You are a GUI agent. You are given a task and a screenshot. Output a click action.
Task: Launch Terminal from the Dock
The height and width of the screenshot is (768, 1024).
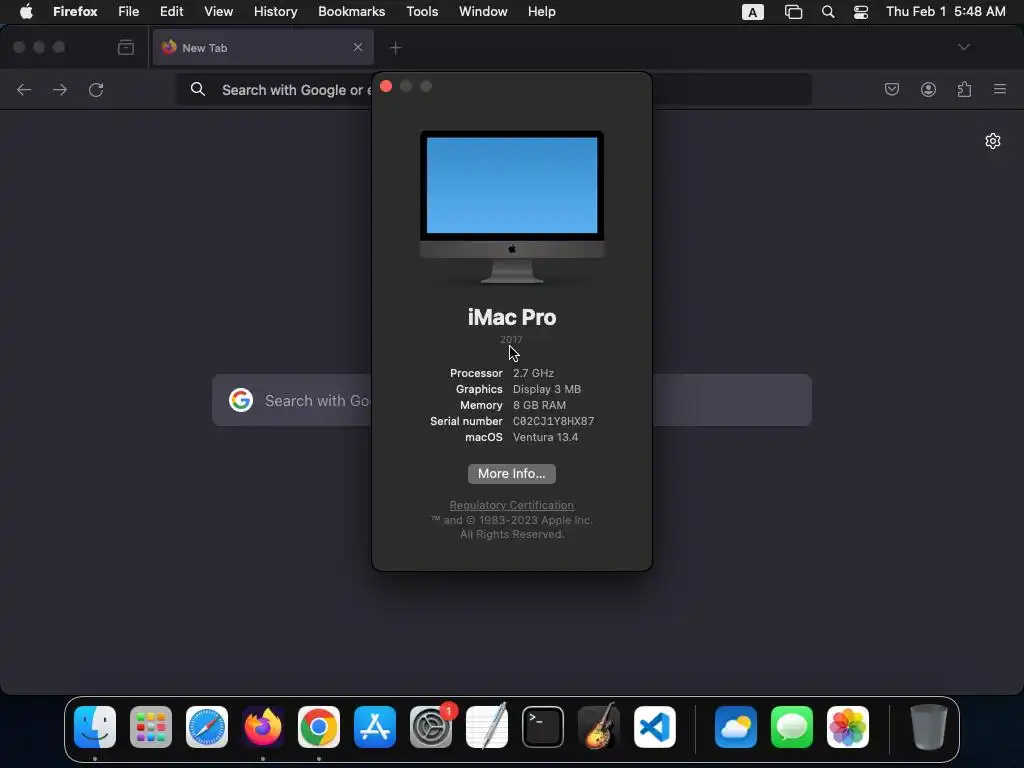tap(543, 727)
